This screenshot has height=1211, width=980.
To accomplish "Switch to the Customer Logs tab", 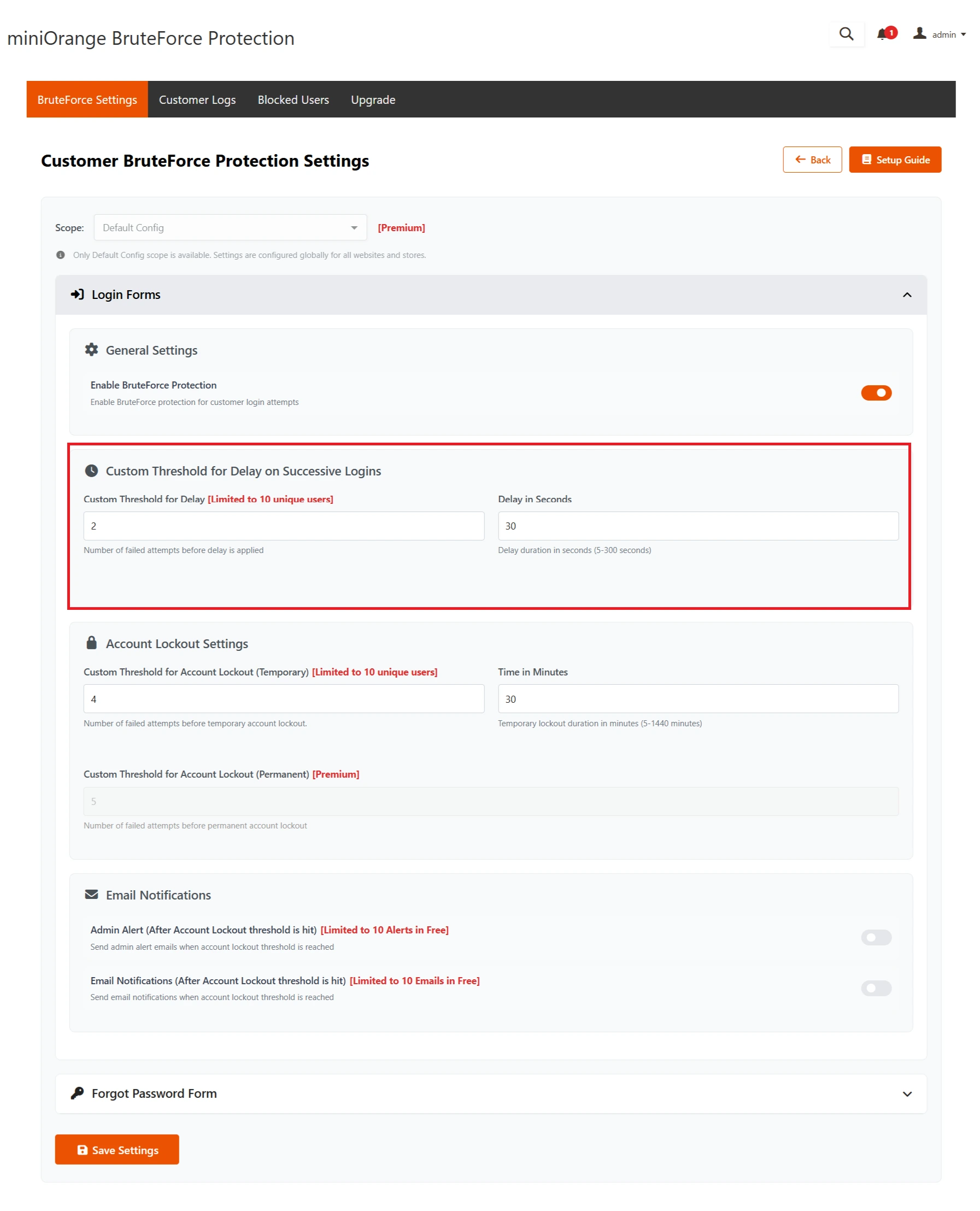I will point(197,99).
